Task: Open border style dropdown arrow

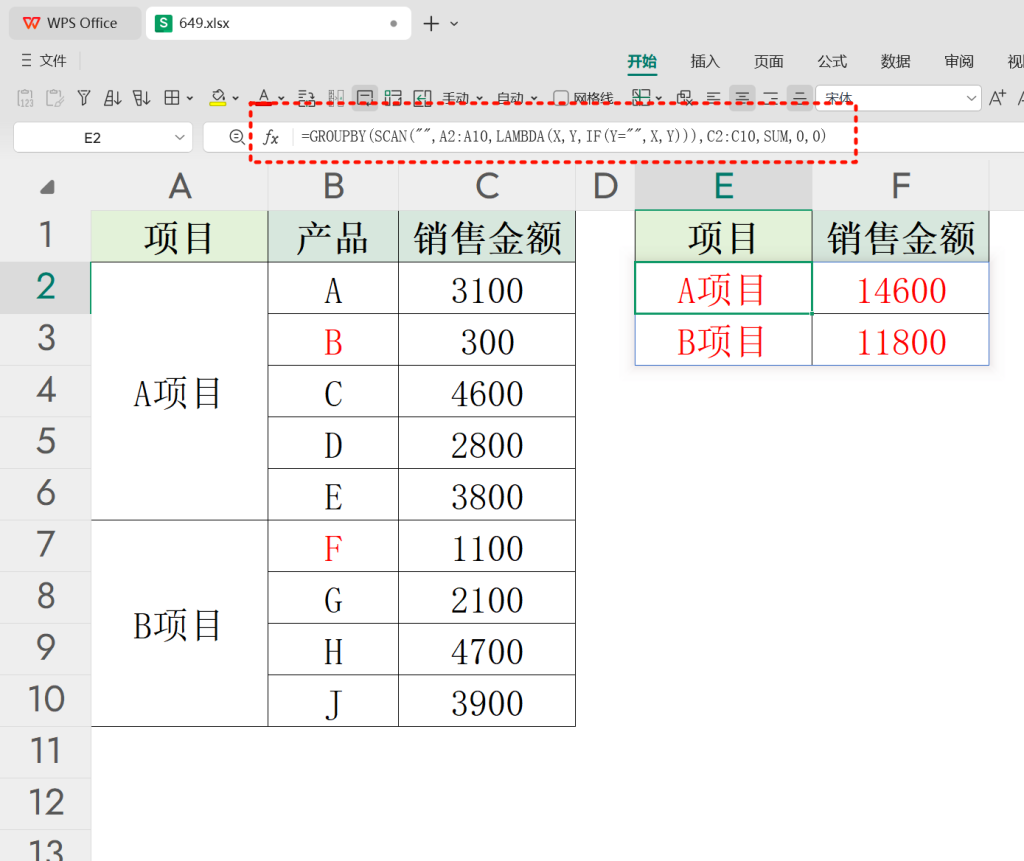Action: tap(190, 99)
